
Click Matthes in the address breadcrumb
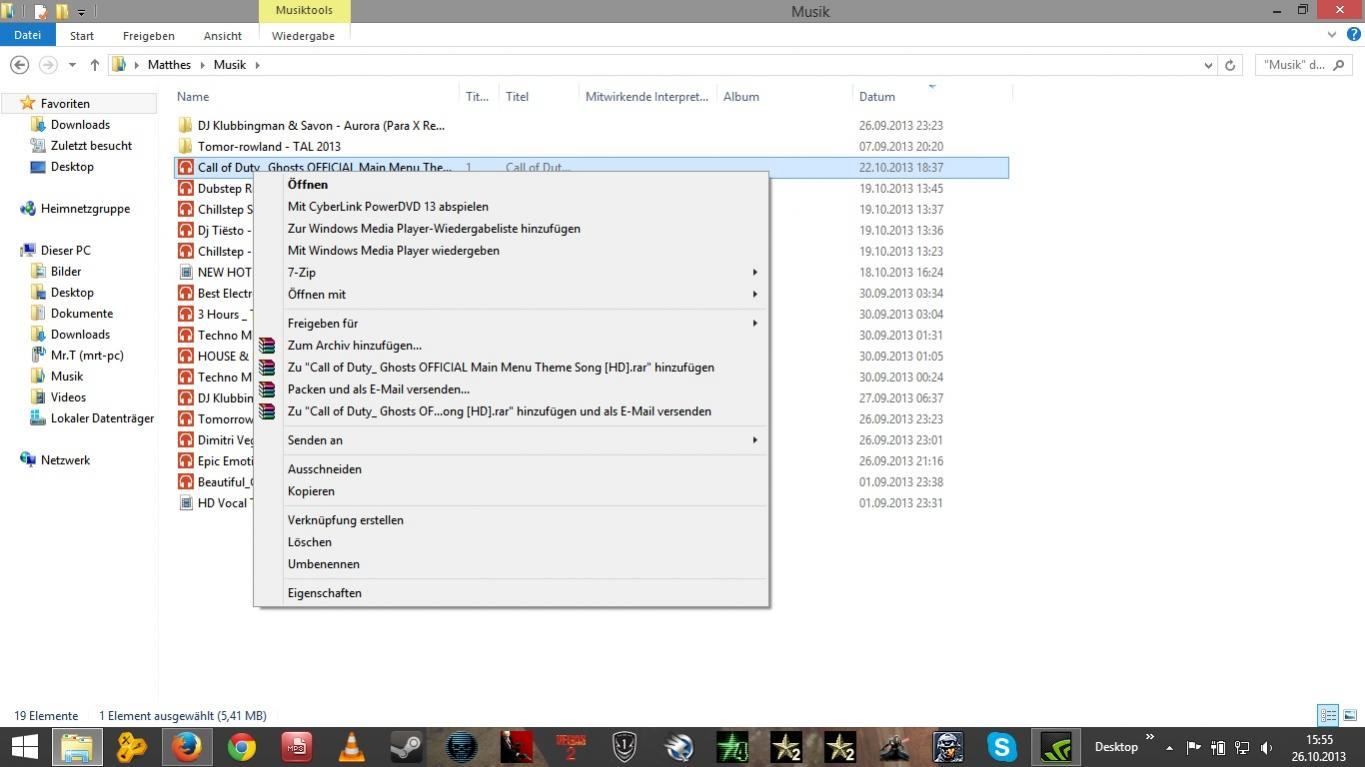coord(169,64)
